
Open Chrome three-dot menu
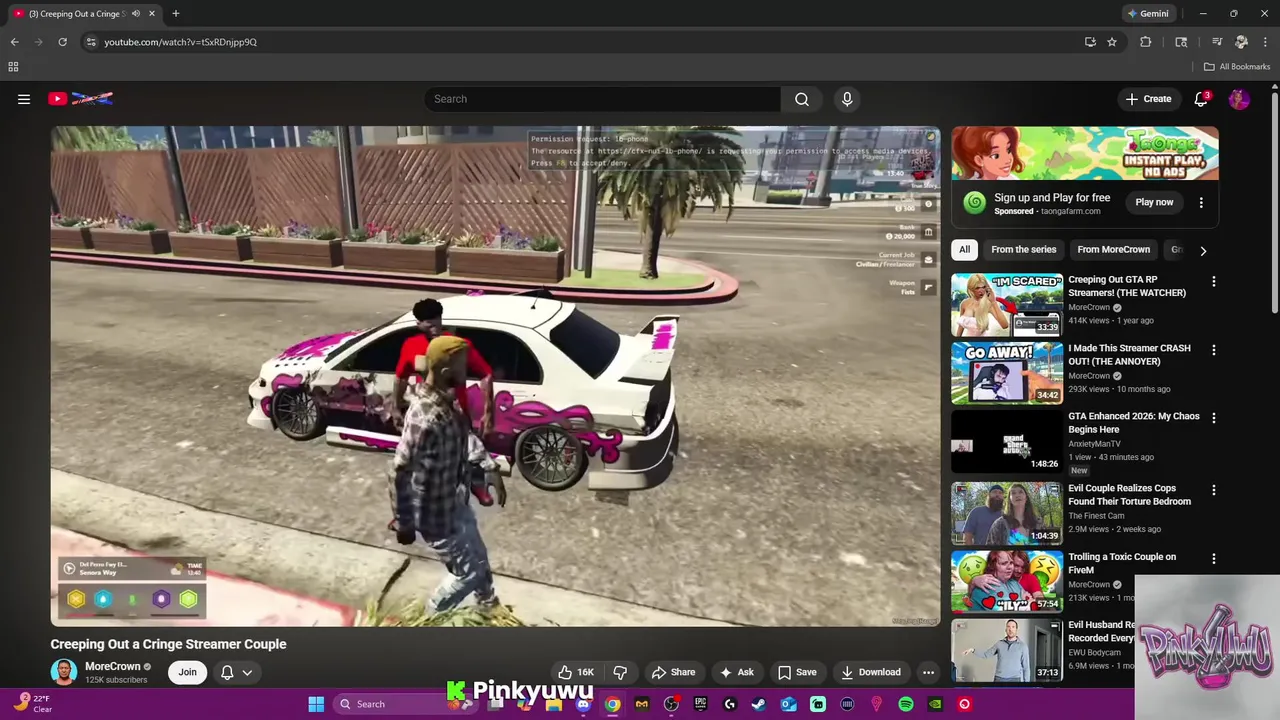[1265, 42]
